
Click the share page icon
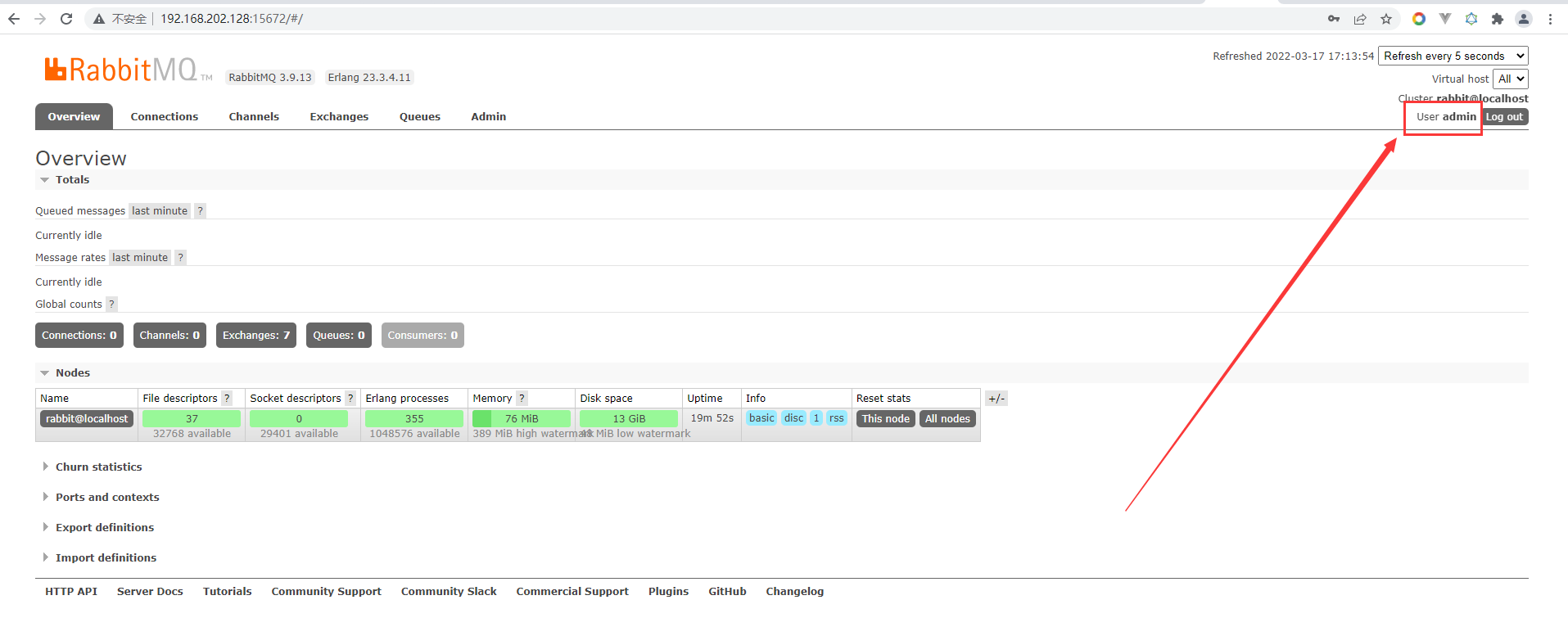(x=1360, y=19)
